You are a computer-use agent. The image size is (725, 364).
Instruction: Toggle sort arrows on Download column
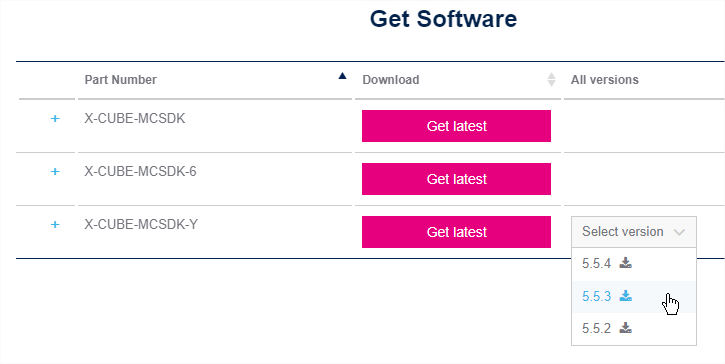[x=551, y=80]
